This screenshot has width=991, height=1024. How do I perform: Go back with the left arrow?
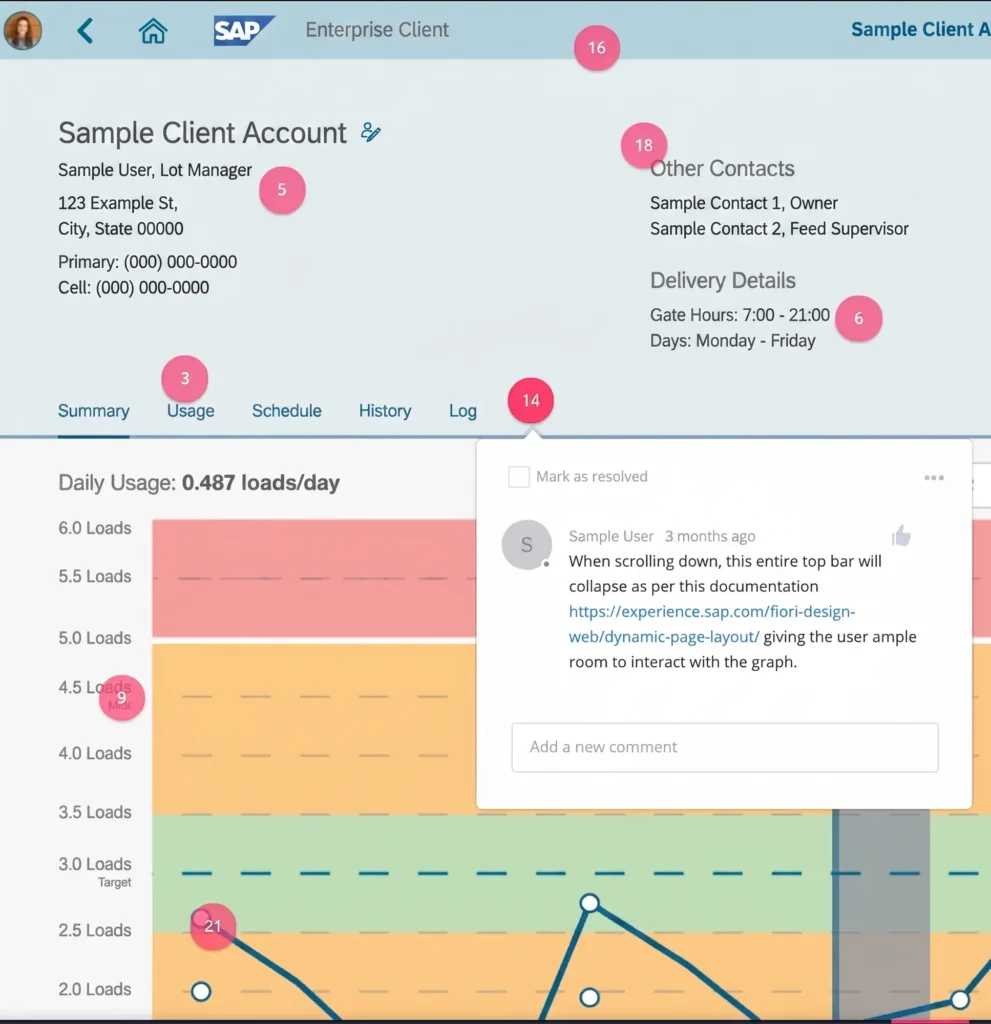[85, 31]
